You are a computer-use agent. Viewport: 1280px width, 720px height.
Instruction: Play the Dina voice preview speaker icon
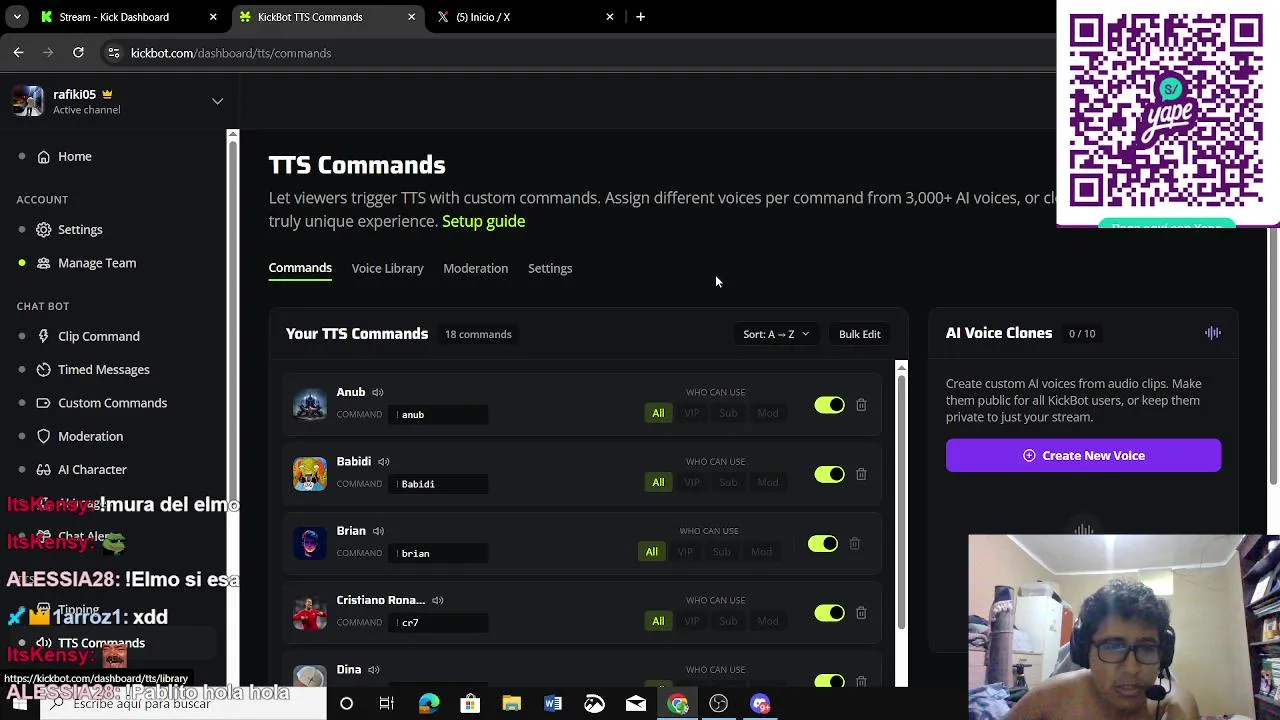coord(374,670)
